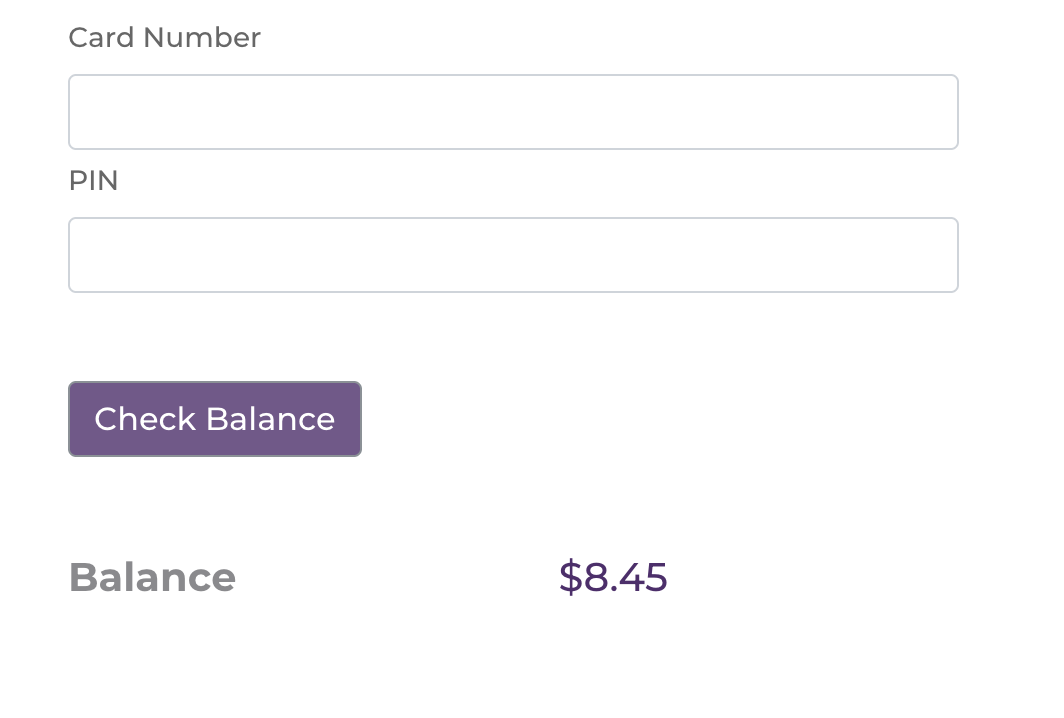1064x718 pixels.
Task: Submit form with purple Check Balance button
Action: coord(215,419)
